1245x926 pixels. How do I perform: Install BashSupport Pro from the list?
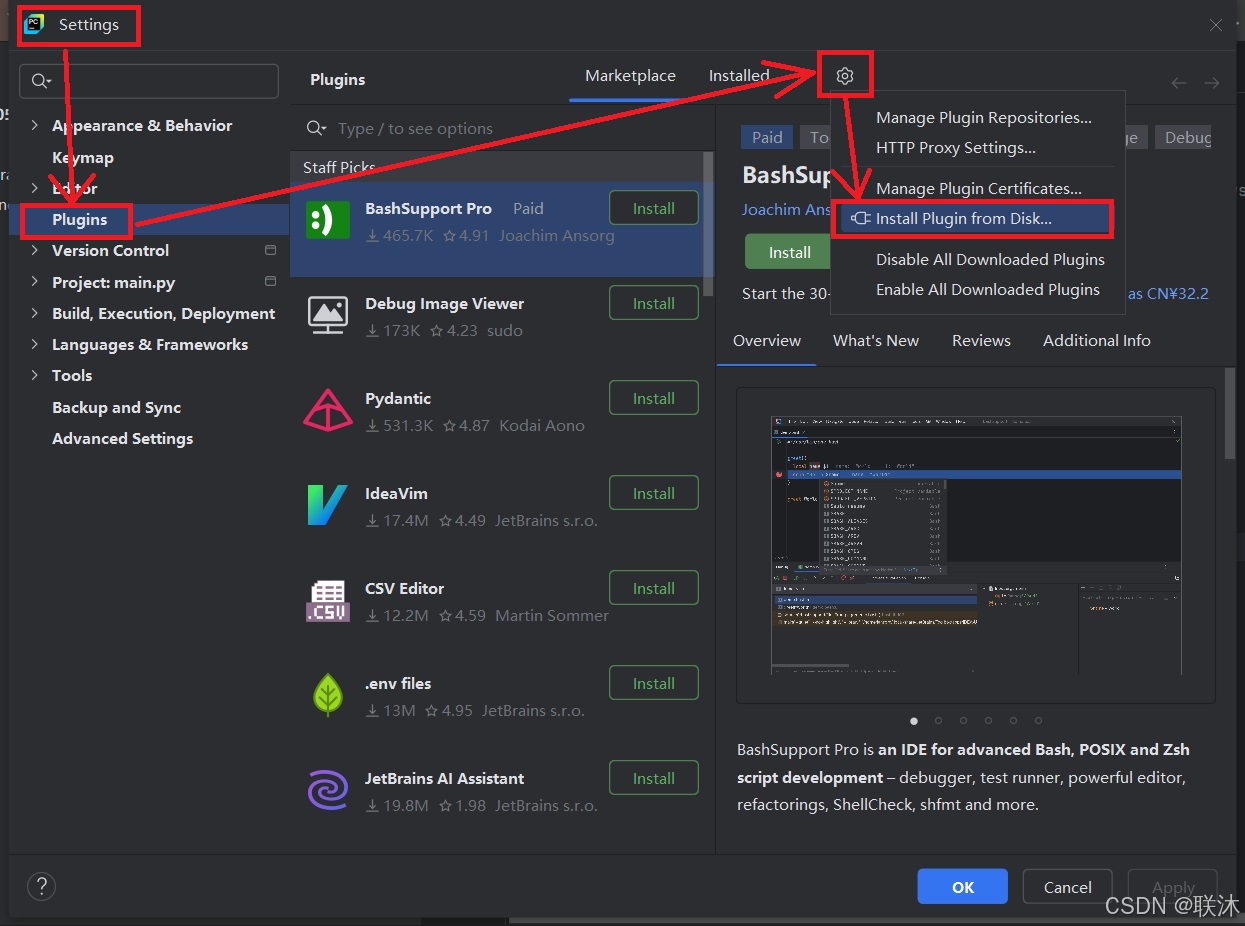coord(654,209)
